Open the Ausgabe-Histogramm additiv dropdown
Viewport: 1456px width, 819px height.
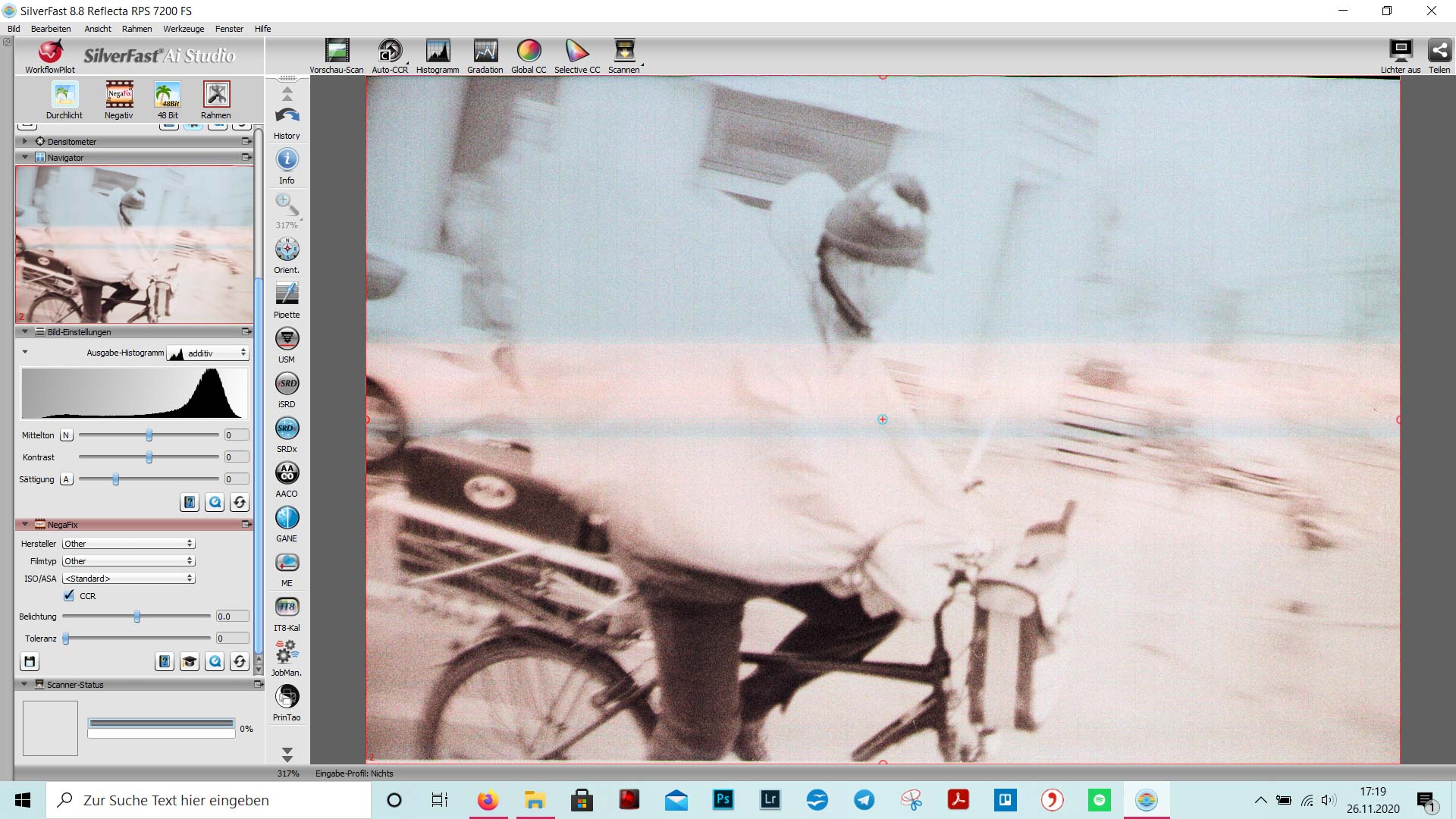pyautogui.click(x=209, y=353)
